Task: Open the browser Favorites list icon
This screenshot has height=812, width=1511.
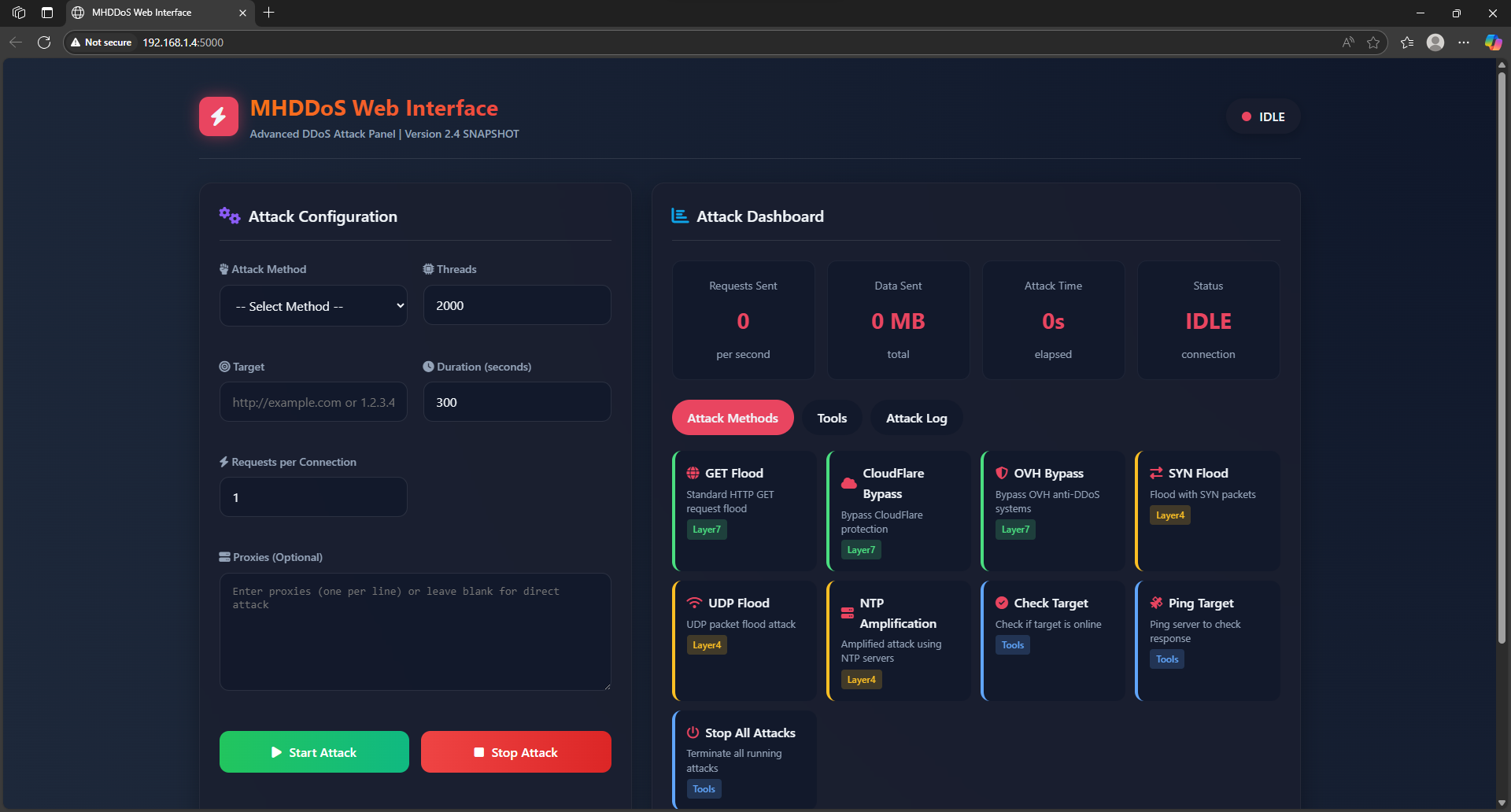Action: click(1407, 42)
